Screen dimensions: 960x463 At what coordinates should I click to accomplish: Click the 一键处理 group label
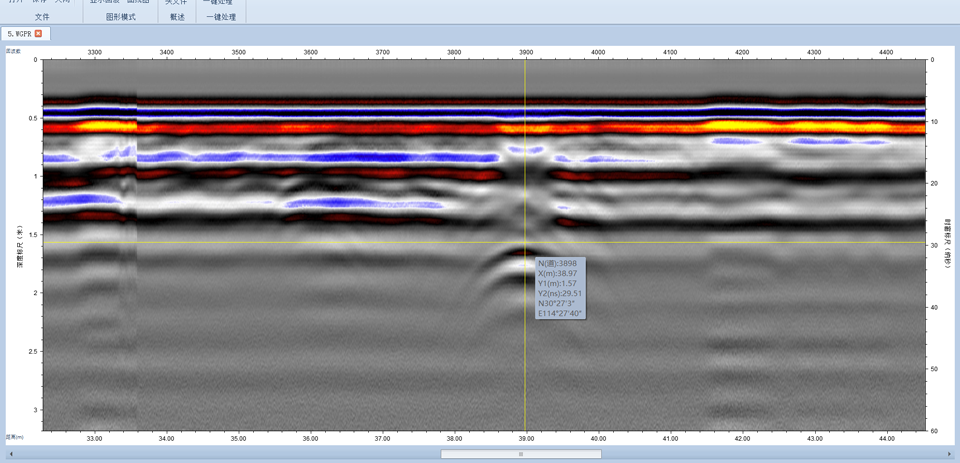[x=221, y=17]
